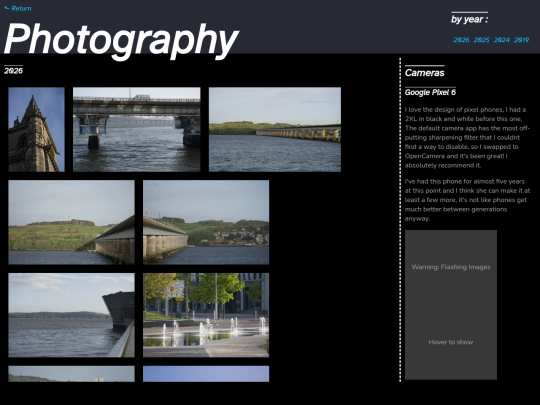Click the Cameras heading
The height and width of the screenshot is (405, 540).
tap(425, 73)
